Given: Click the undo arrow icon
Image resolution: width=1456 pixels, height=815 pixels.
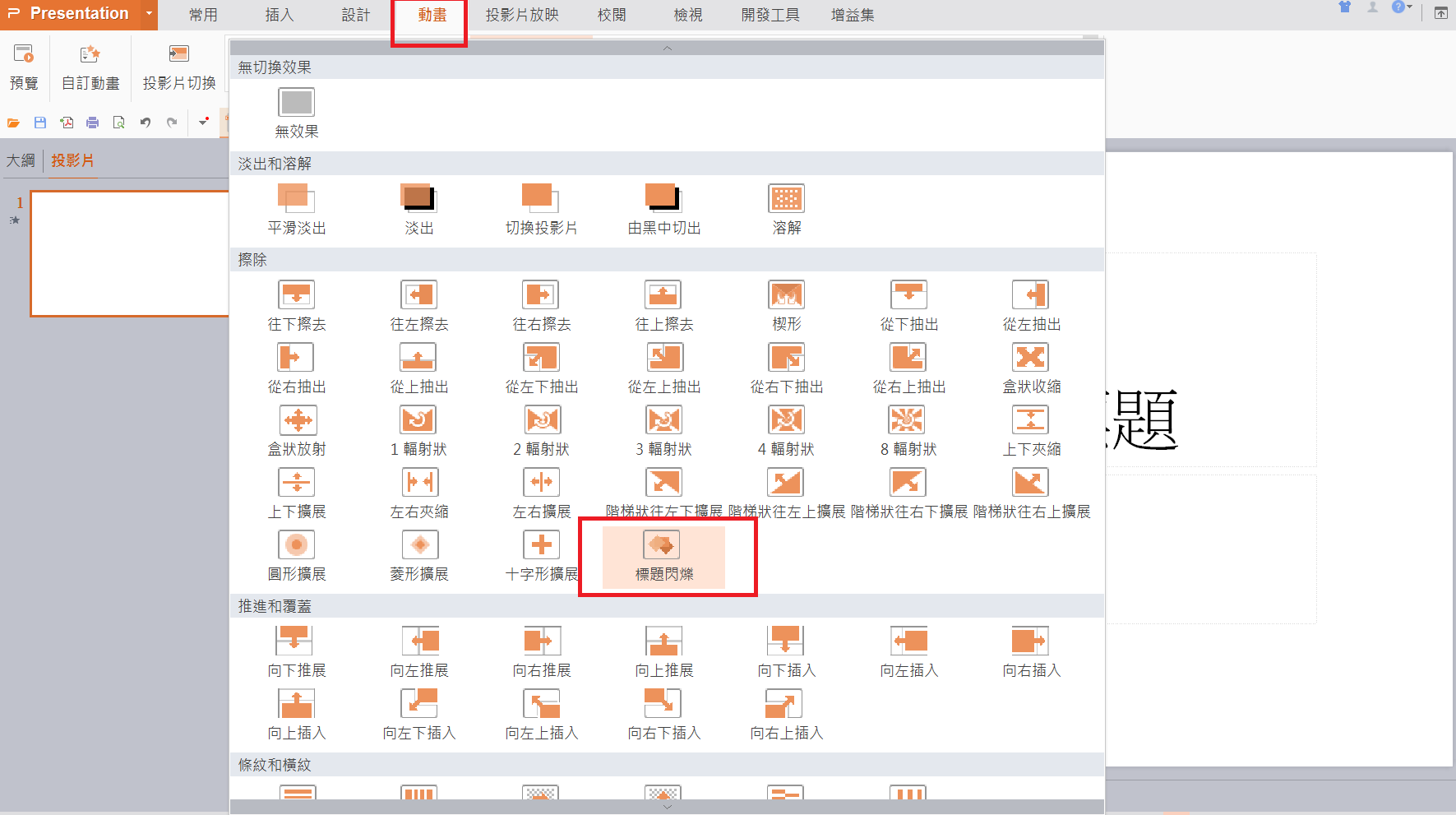Looking at the screenshot, I should (146, 123).
